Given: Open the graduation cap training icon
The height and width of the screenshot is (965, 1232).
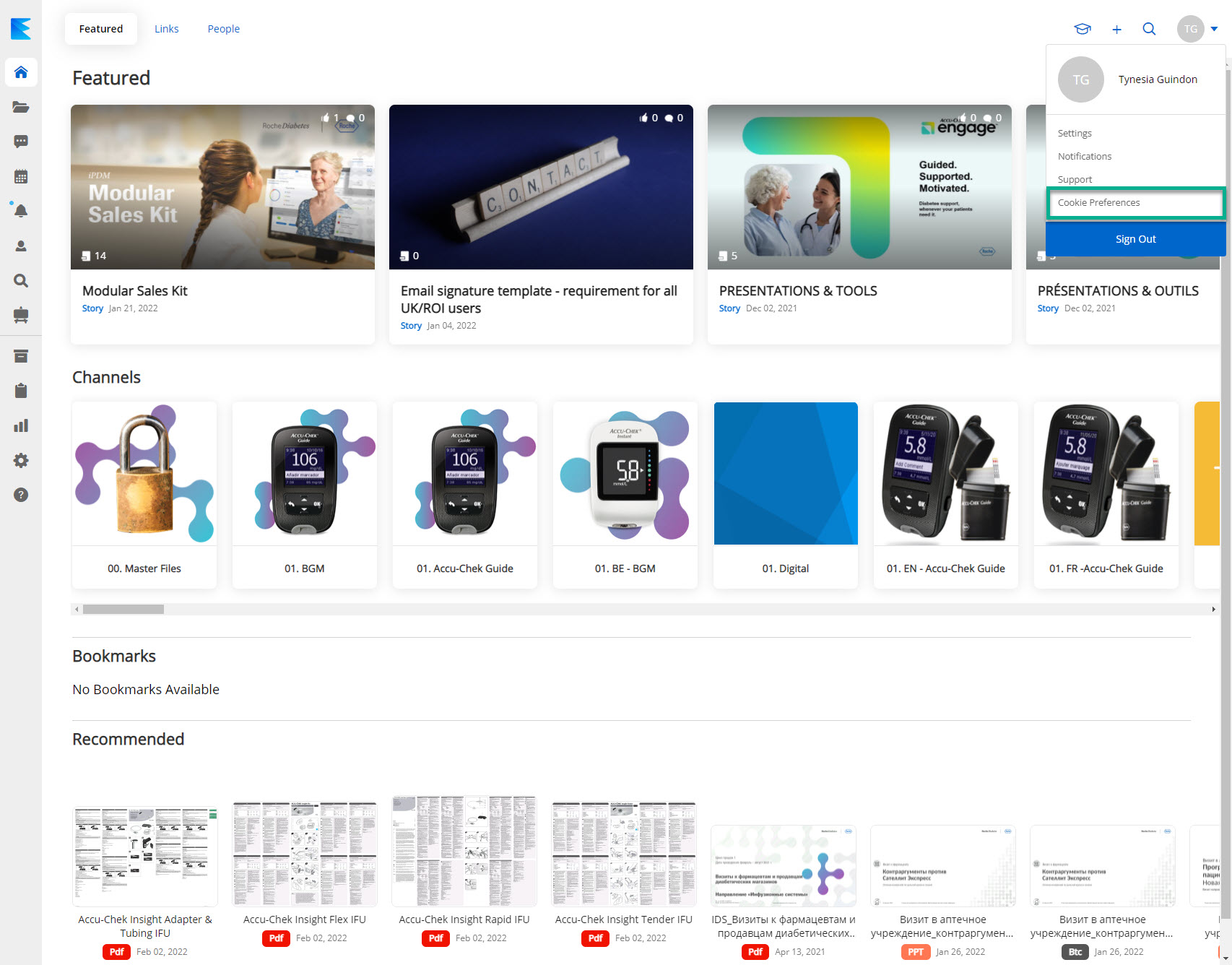Looking at the screenshot, I should click(1083, 29).
